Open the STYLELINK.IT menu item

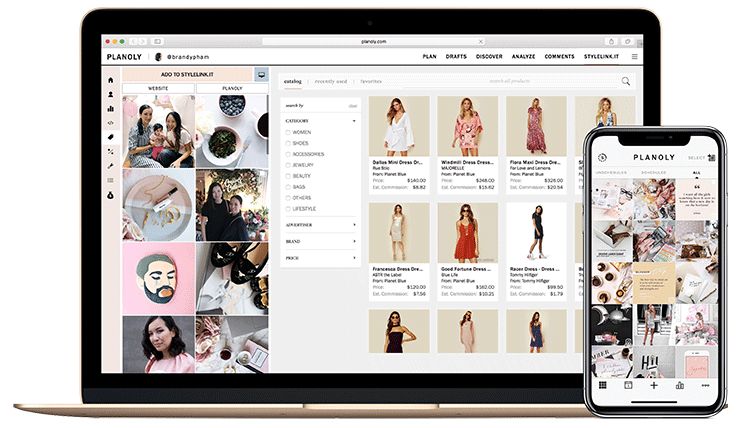pos(602,57)
